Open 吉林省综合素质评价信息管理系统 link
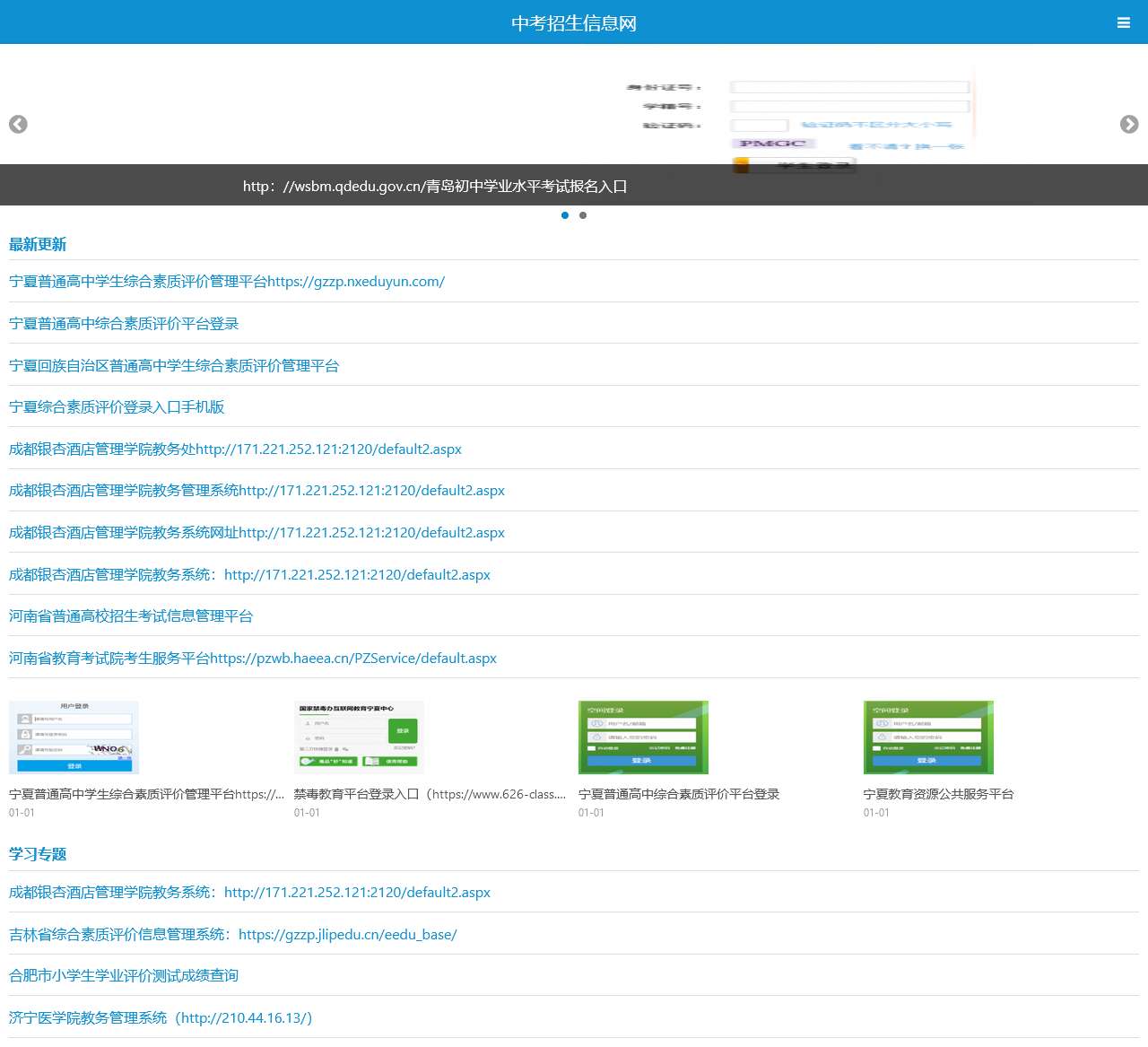This screenshot has height=1047, width=1148. [x=233, y=935]
